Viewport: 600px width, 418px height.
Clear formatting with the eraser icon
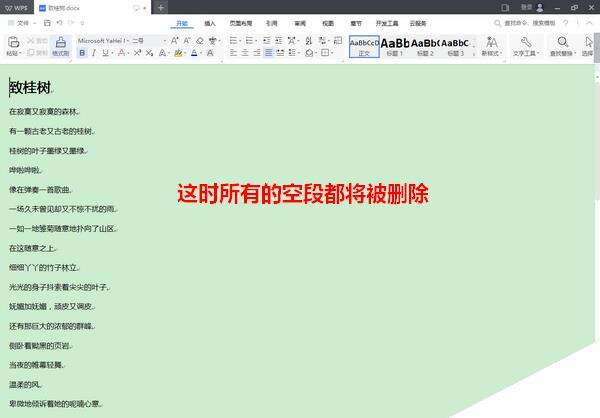[x=199, y=40]
